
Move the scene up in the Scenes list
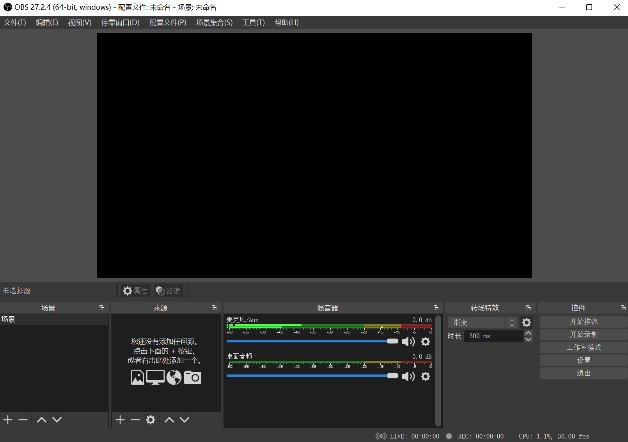[42, 420]
